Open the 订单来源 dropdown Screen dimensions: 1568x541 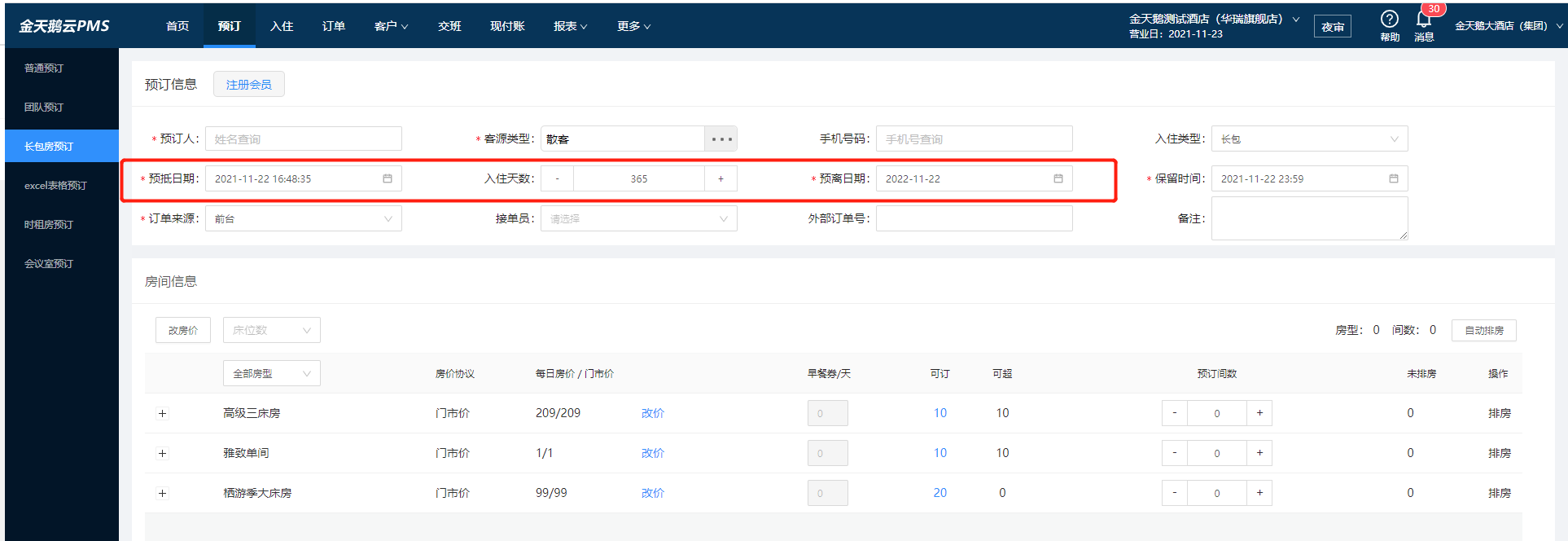pos(303,218)
